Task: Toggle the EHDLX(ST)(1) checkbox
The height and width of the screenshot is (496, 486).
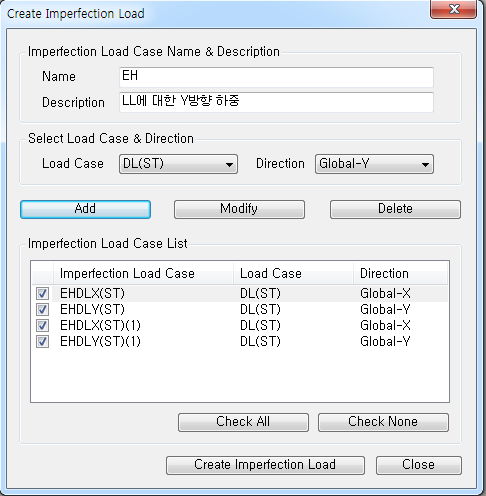Action: (x=42, y=326)
